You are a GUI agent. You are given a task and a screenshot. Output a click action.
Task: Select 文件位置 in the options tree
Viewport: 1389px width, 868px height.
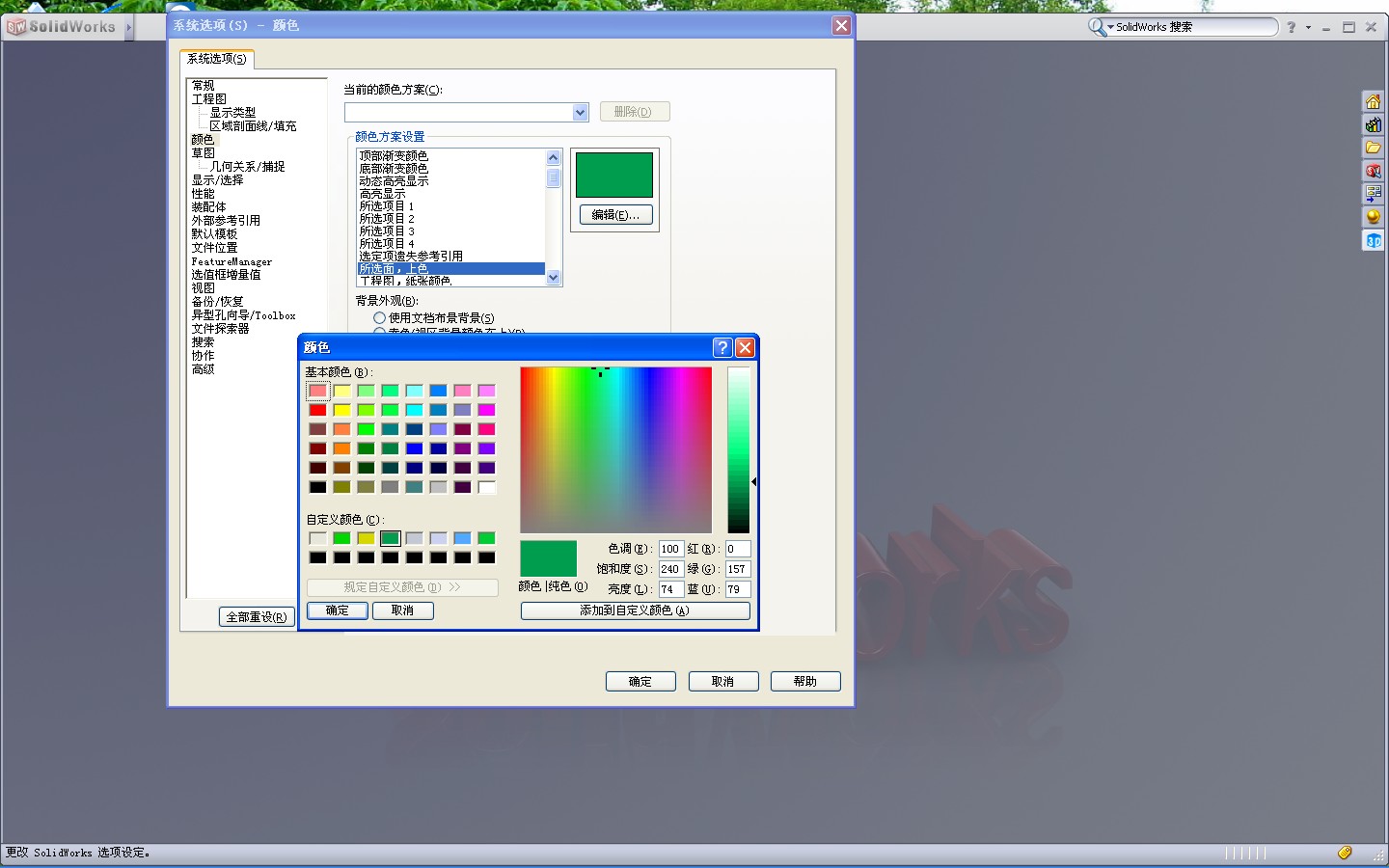pyautogui.click(x=214, y=248)
